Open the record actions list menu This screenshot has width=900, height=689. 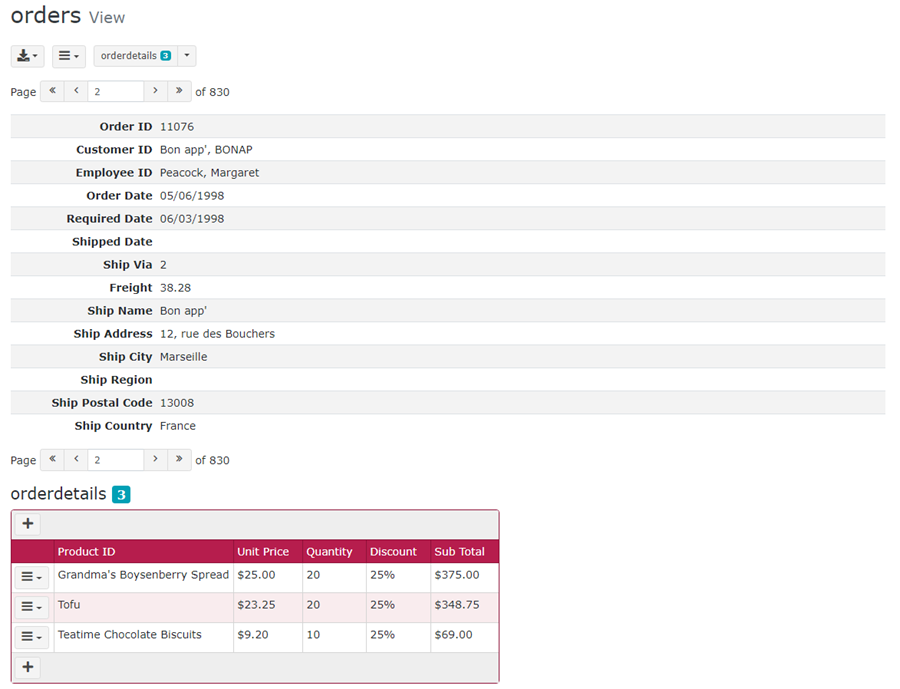pyautogui.click(x=68, y=56)
